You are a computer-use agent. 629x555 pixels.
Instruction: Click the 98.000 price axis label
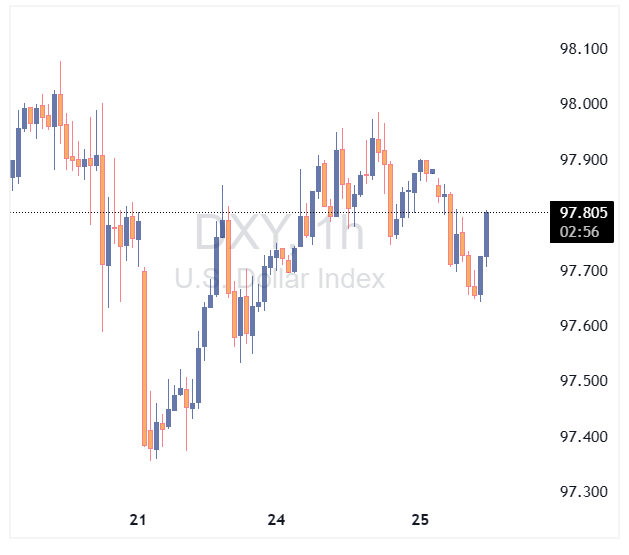[584, 104]
